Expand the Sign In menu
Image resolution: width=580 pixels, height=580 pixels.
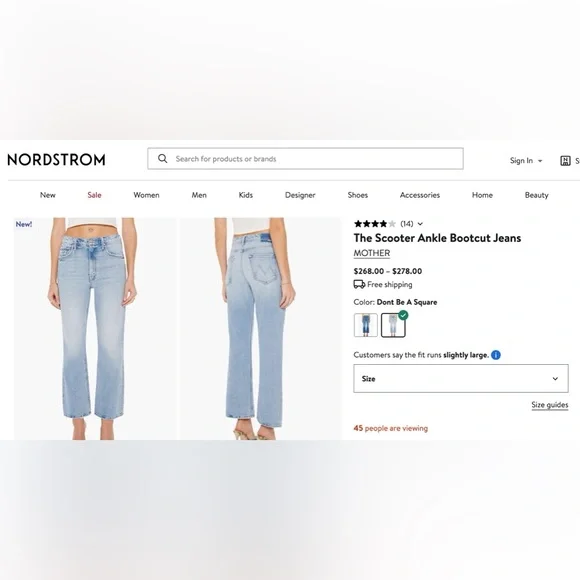tap(526, 161)
